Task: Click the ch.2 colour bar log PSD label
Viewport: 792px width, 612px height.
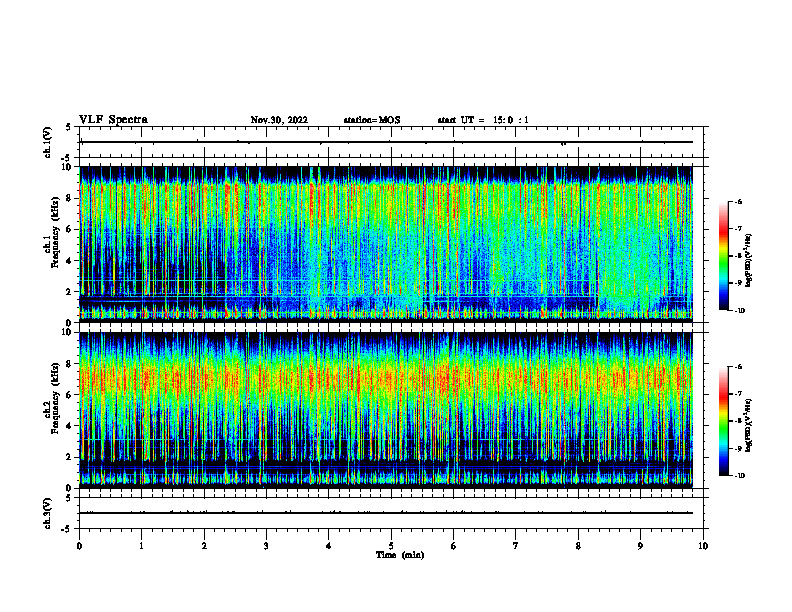Action: (x=749, y=426)
